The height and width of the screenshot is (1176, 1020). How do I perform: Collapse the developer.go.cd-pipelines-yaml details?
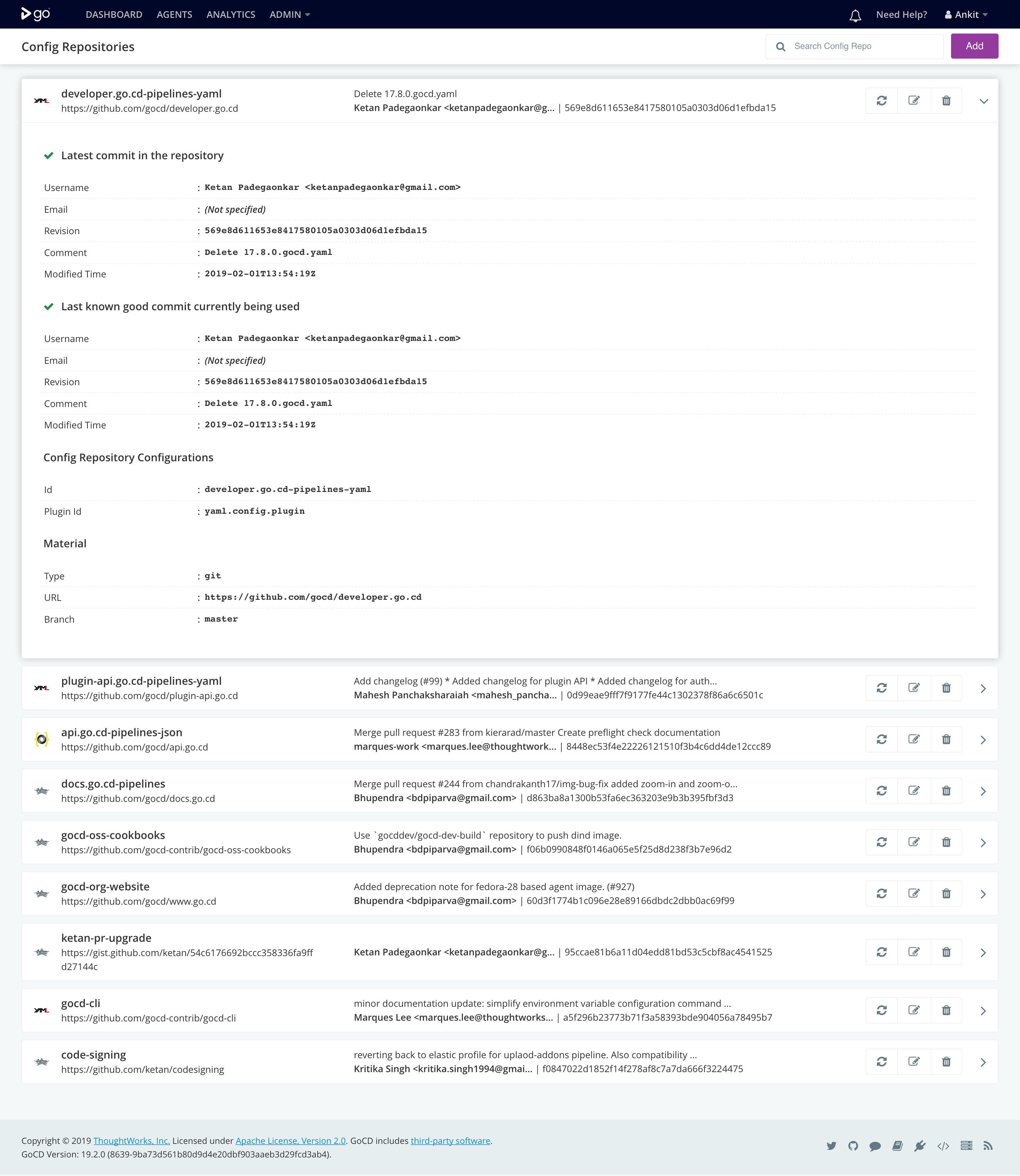click(x=984, y=101)
